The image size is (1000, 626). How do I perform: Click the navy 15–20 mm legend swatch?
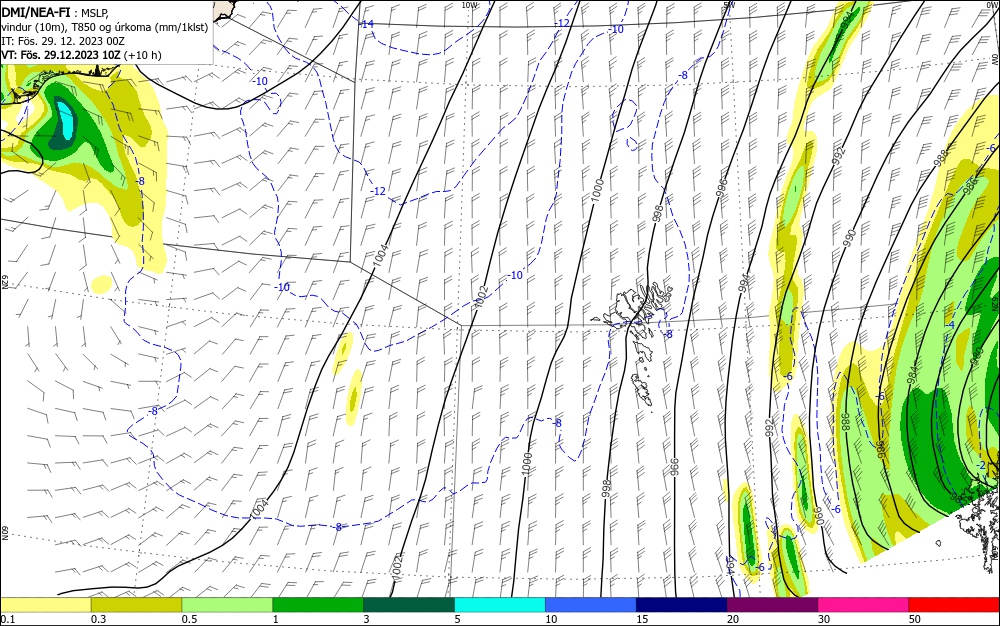682,605
